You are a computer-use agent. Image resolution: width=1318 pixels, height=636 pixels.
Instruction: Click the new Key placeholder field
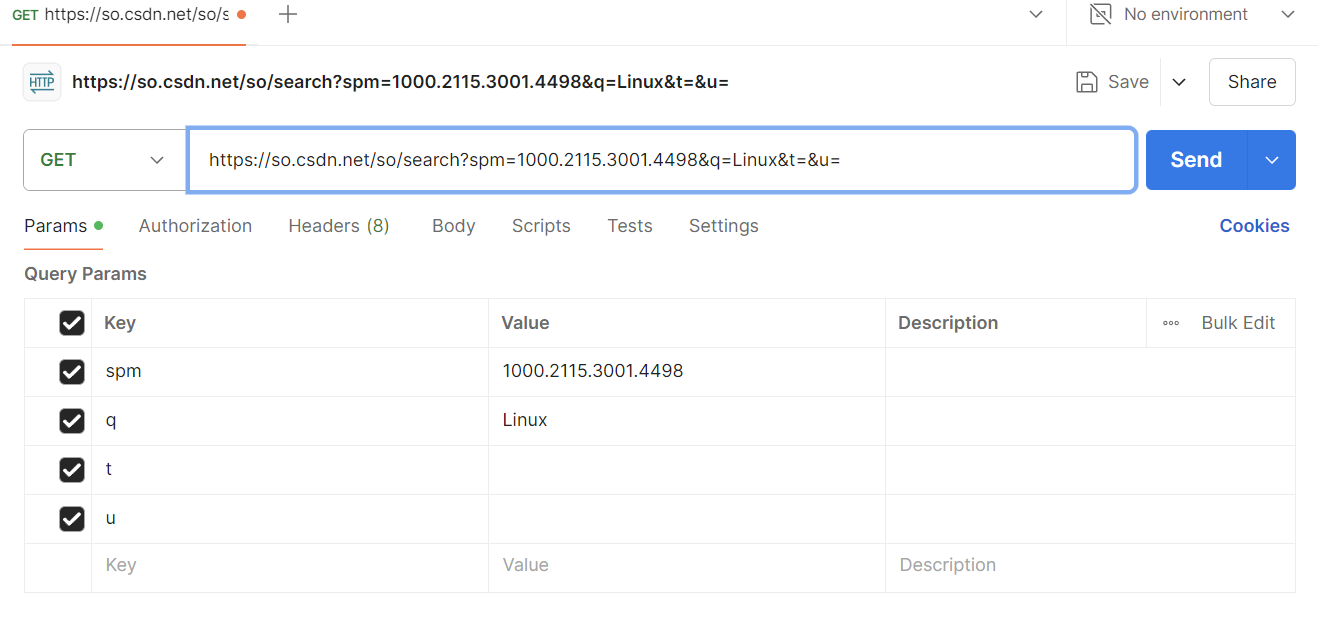[x=290, y=566]
